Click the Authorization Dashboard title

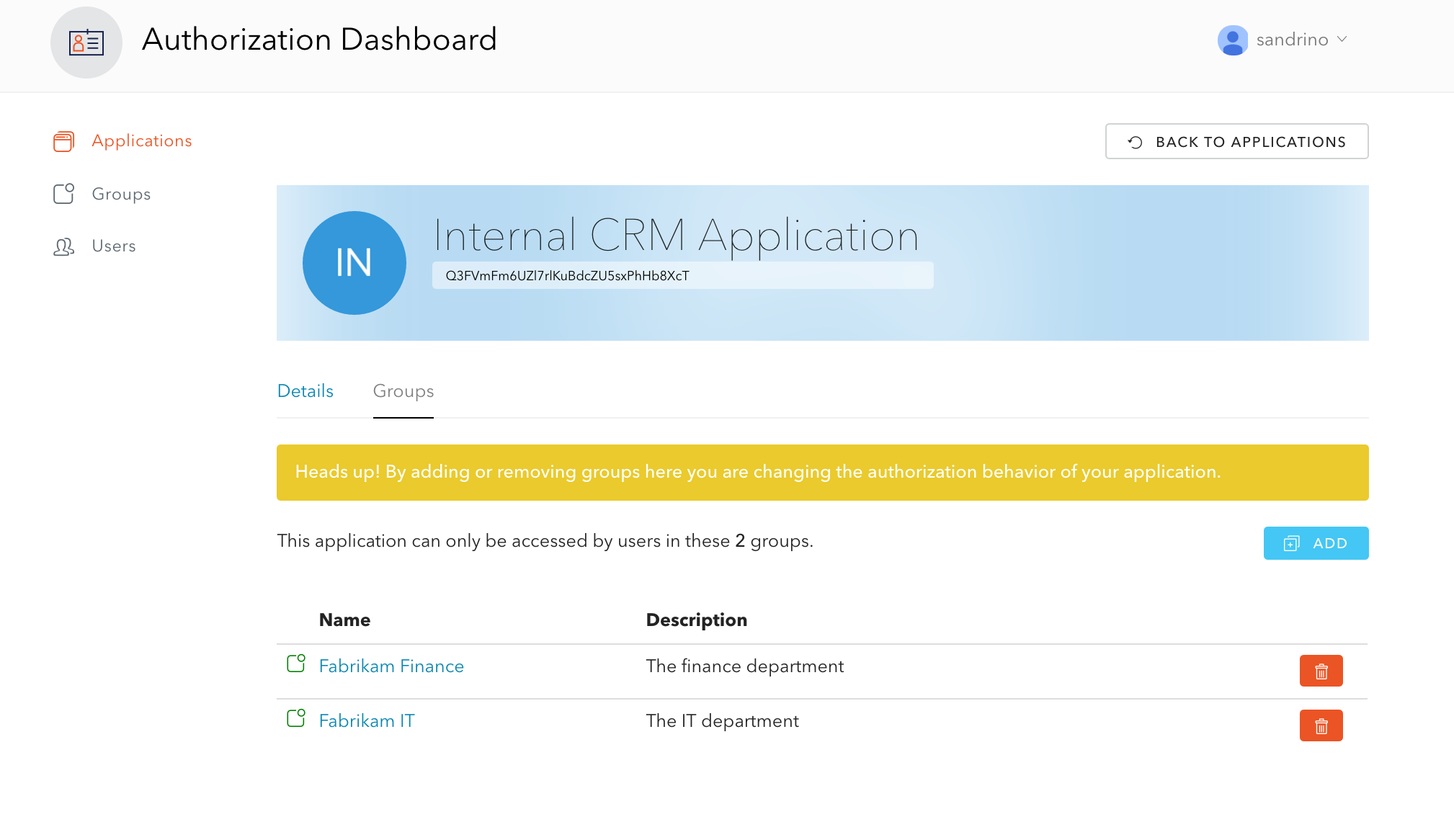pos(320,40)
